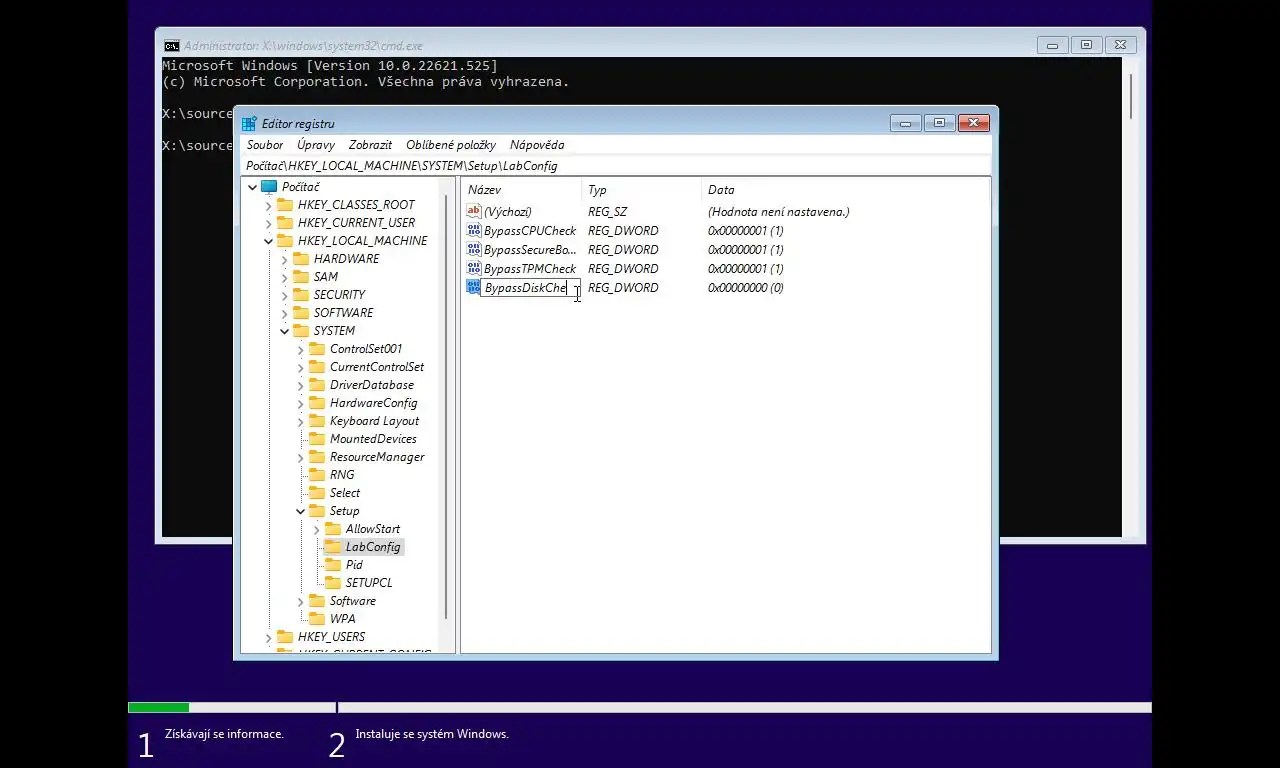Click the cmd.exe window title bar icon
This screenshot has height=768, width=1280.
coord(172,46)
